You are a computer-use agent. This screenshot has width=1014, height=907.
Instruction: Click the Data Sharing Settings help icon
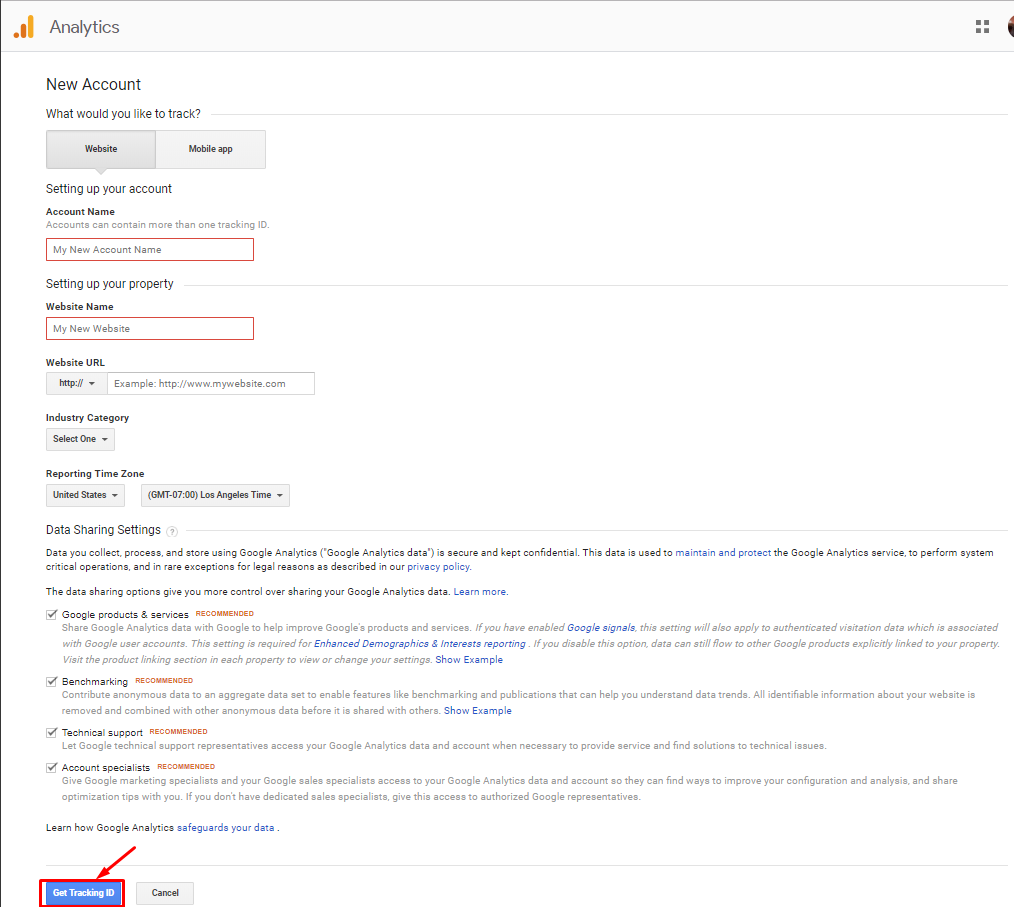[x=172, y=531]
